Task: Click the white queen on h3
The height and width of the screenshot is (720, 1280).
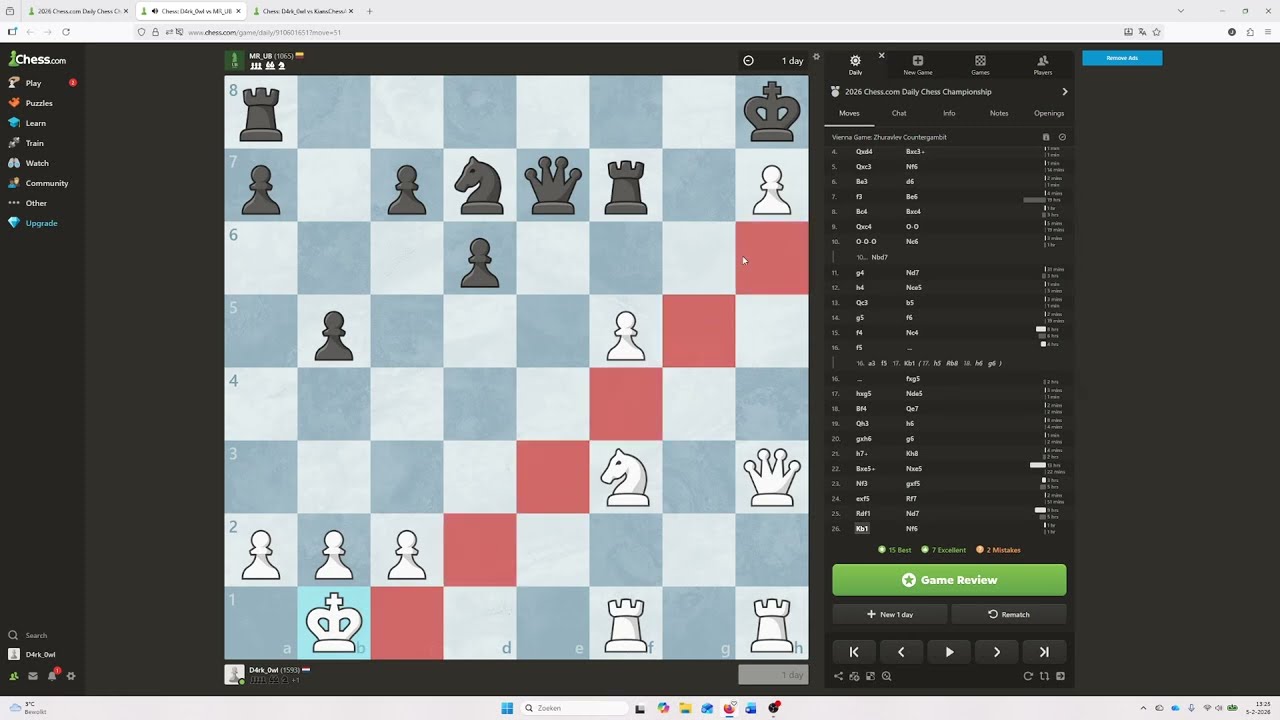Action: pyautogui.click(x=772, y=477)
